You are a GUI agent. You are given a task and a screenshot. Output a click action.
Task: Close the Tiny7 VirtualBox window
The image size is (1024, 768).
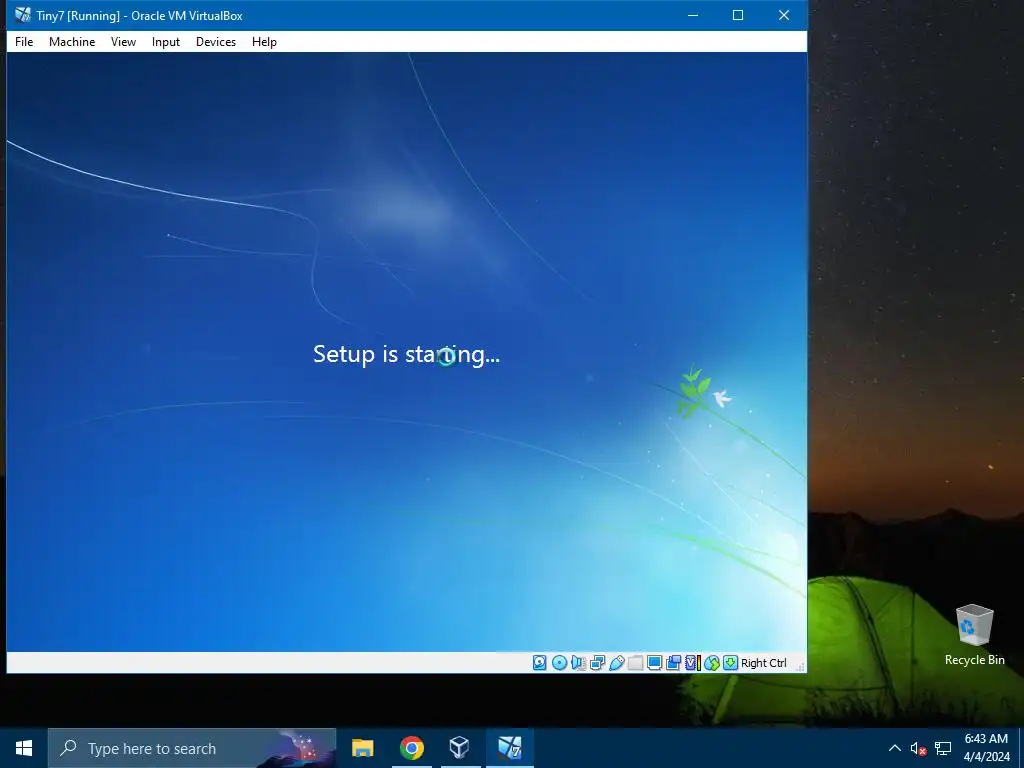click(x=784, y=15)
